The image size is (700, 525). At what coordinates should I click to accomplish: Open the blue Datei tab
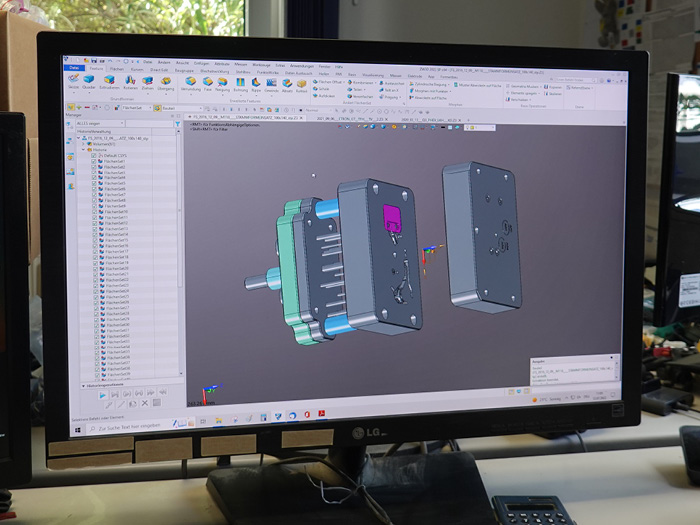coord(75,68)
